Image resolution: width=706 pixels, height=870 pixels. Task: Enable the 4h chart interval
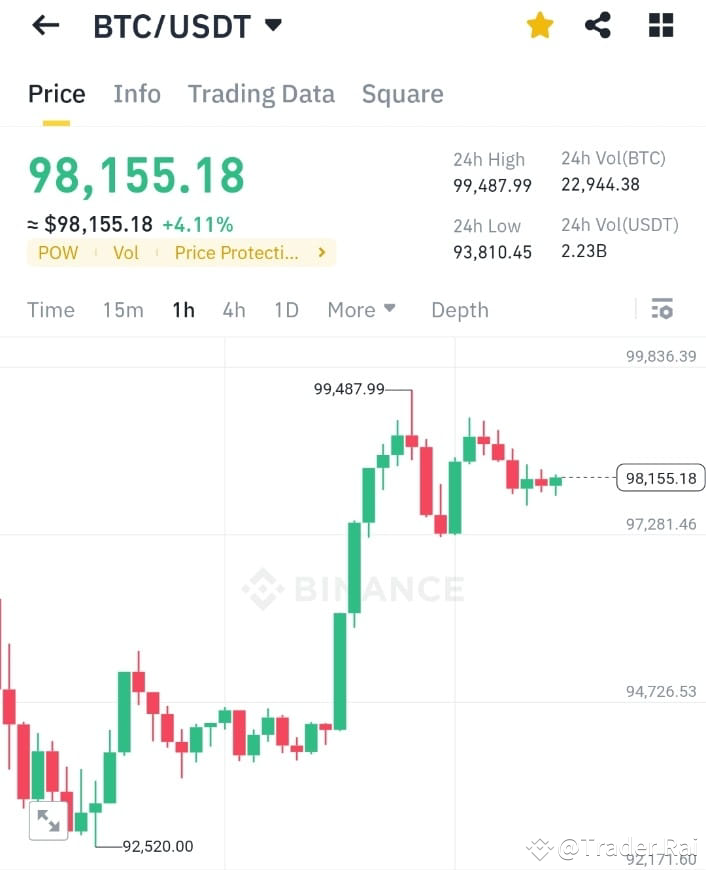pos(233,310)
